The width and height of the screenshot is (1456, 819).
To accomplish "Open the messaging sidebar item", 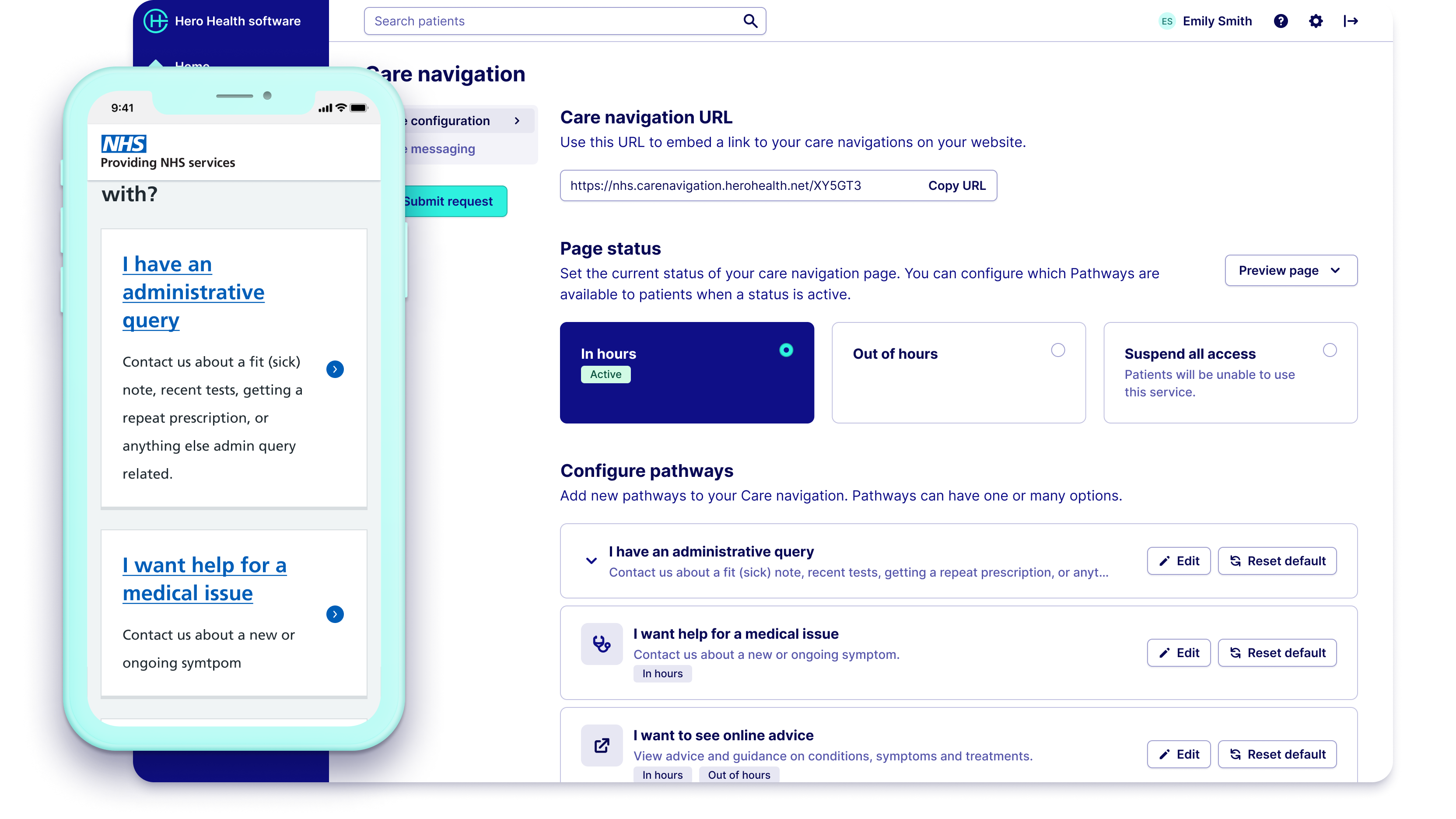I will click(x=440, y=149).
